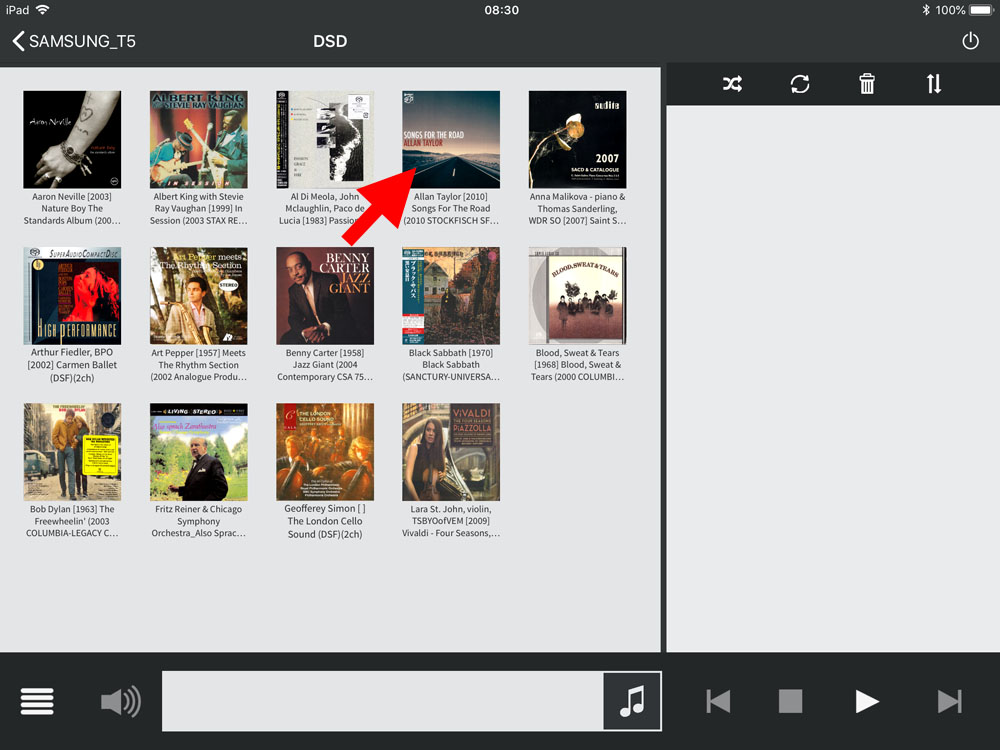Toggle repeat playback mode
Screen dimensions: 1000x750
(800, 84)
